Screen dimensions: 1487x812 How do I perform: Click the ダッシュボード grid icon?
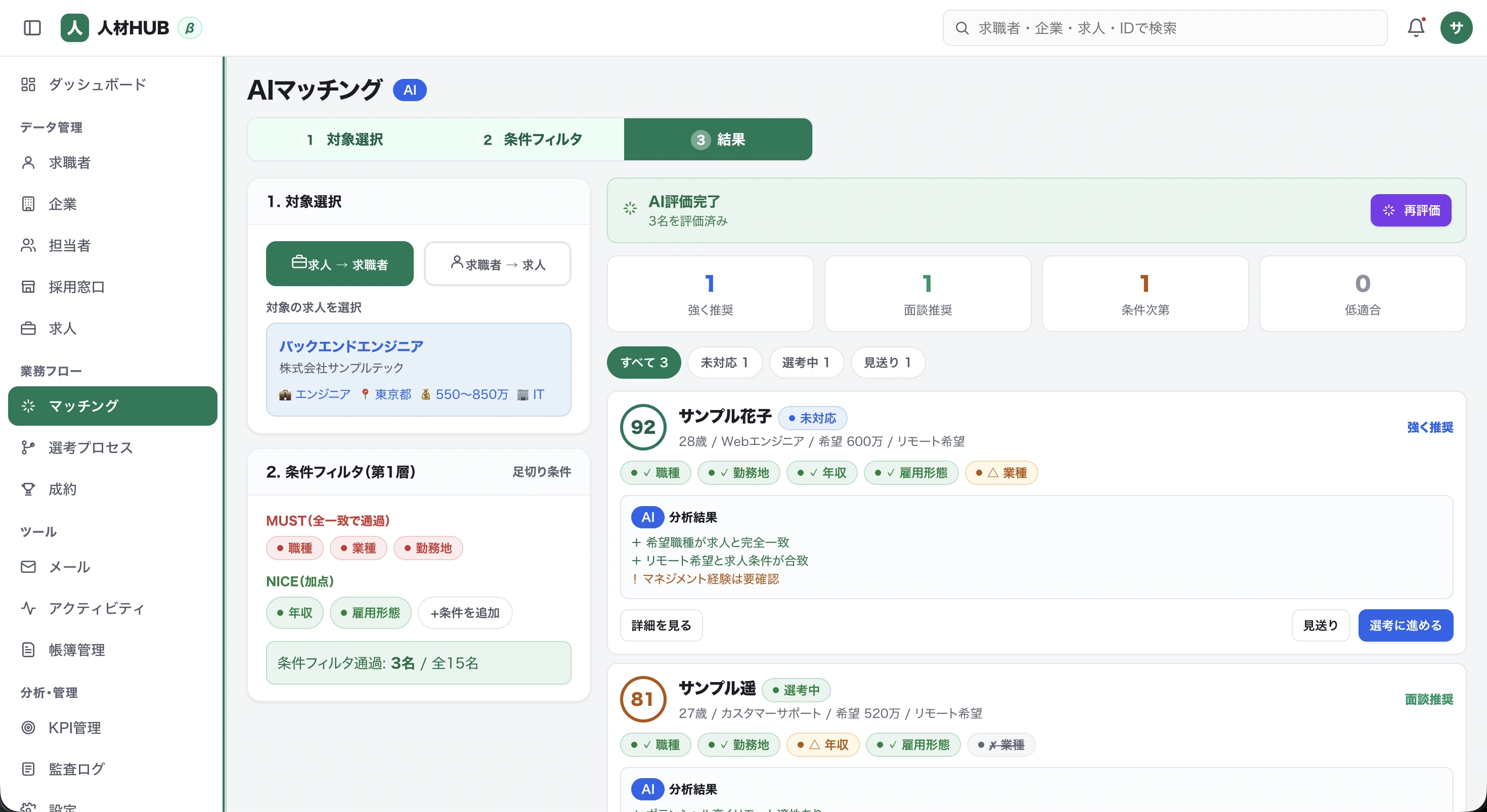point(28,84)
